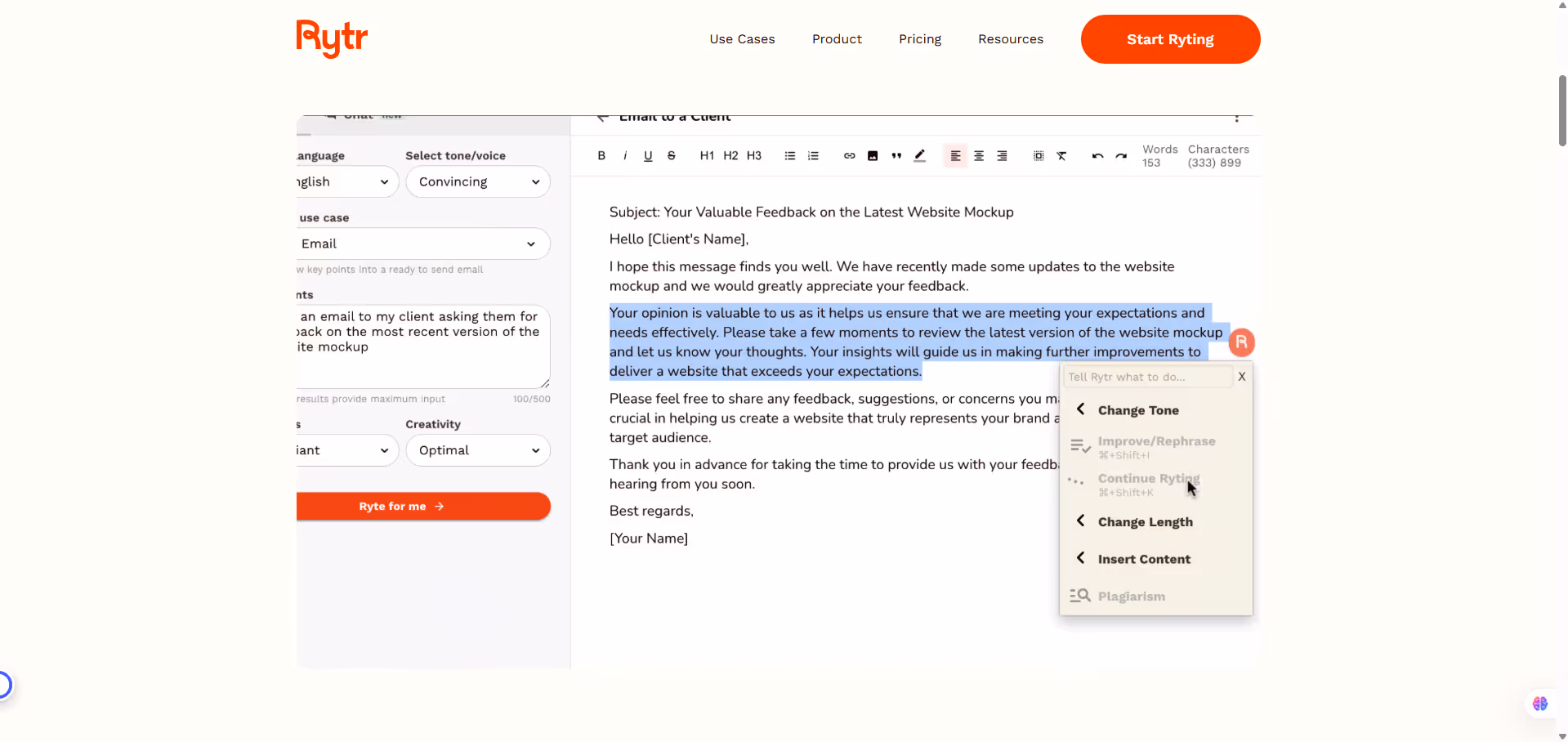The width and height of the screenshot is (1568, 742).
Task: Click the Subject line text
Action: point(811,212)
